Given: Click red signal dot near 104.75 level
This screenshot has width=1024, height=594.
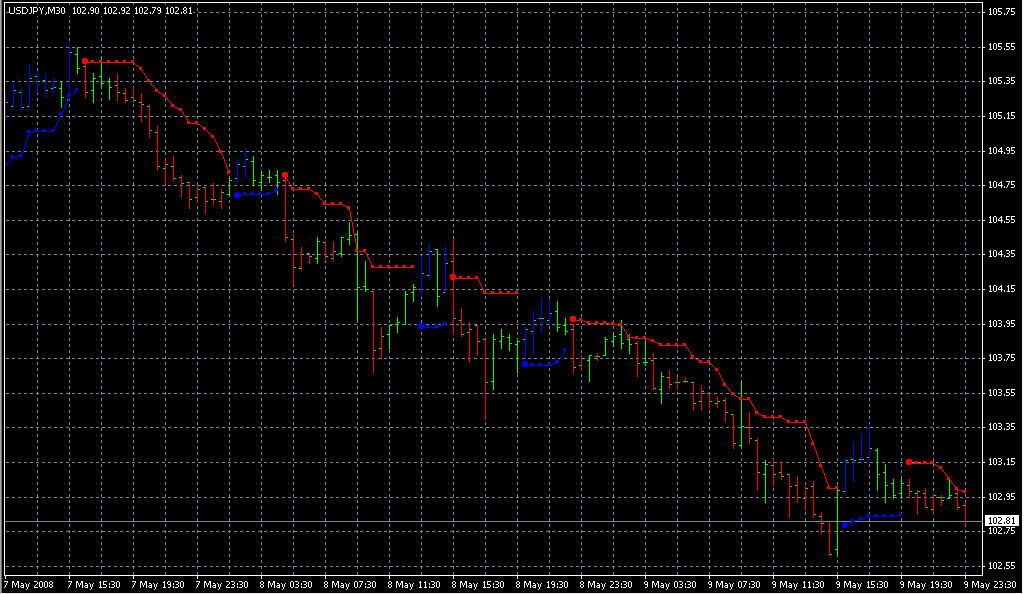Looking at the screenshot, I should point(285,175).
